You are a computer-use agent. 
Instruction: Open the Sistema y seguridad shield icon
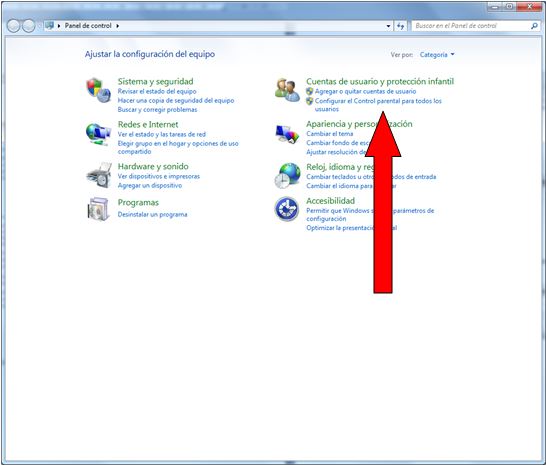pyautogui.click(x=99, y=90)
